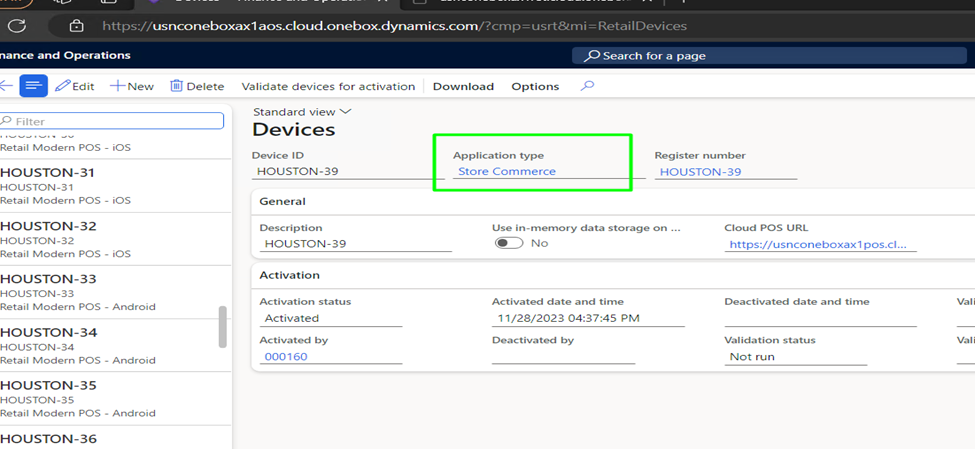Click the Filter box in list pane
The width and height of the screenshot is (975, 449).
pos(112,121)
